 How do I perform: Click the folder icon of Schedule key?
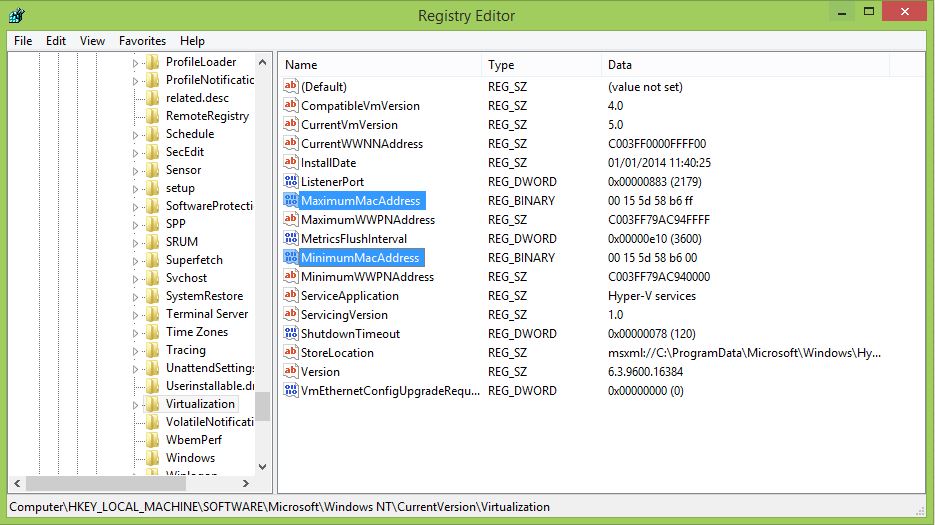tap(153, 134)
